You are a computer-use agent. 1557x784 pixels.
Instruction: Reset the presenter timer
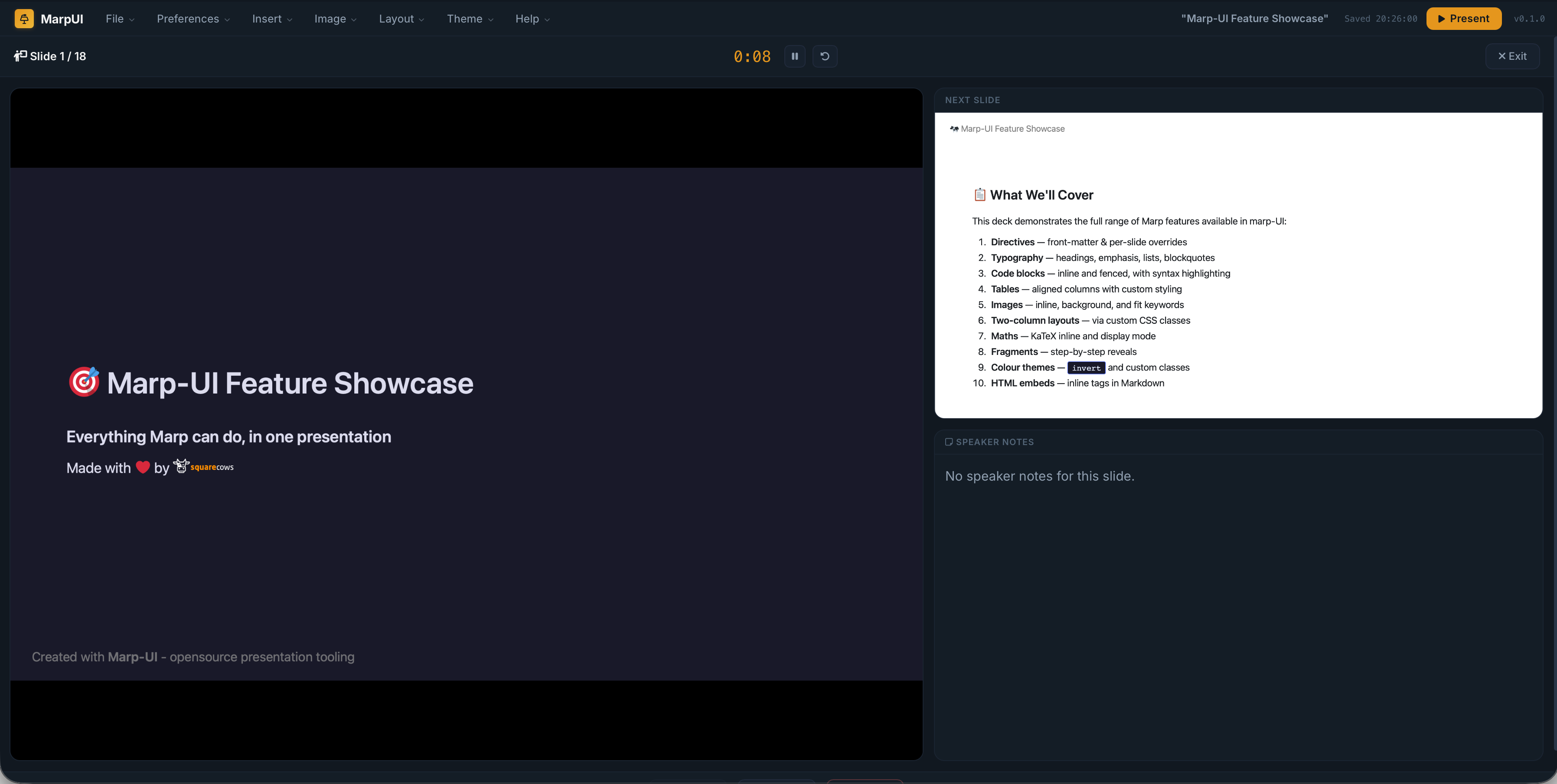(x=824, y=56)
